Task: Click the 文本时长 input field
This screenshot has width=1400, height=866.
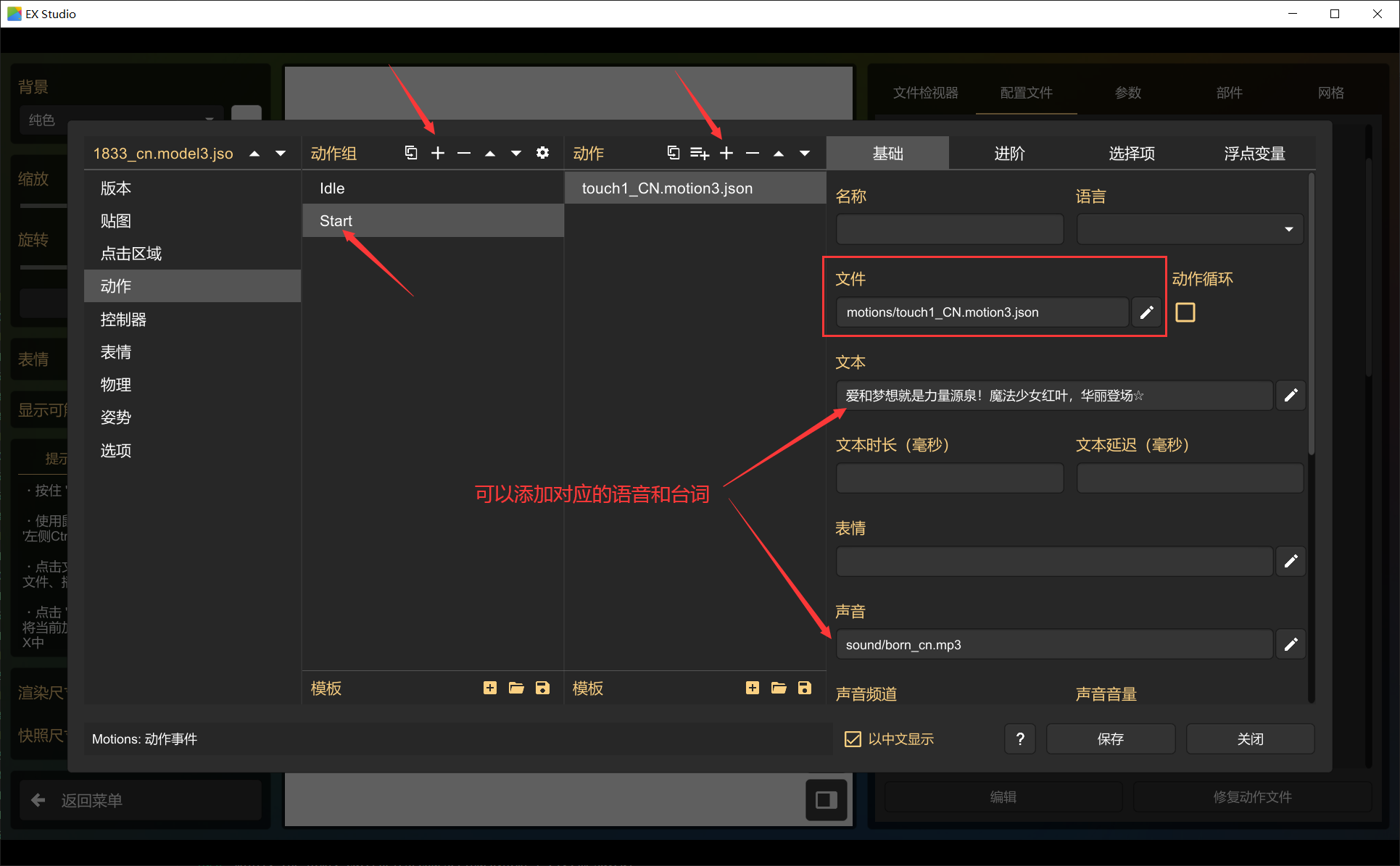Action: click(950, 478)
